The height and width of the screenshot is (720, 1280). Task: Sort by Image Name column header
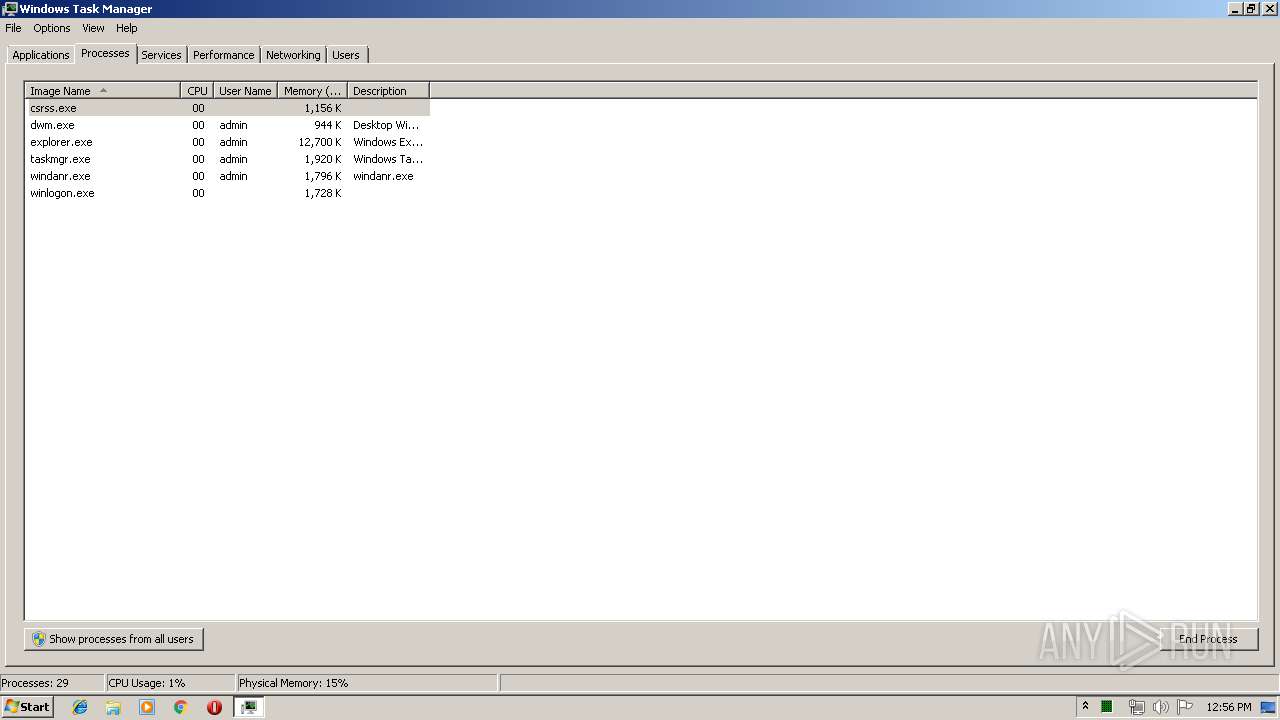coord(103,91)
